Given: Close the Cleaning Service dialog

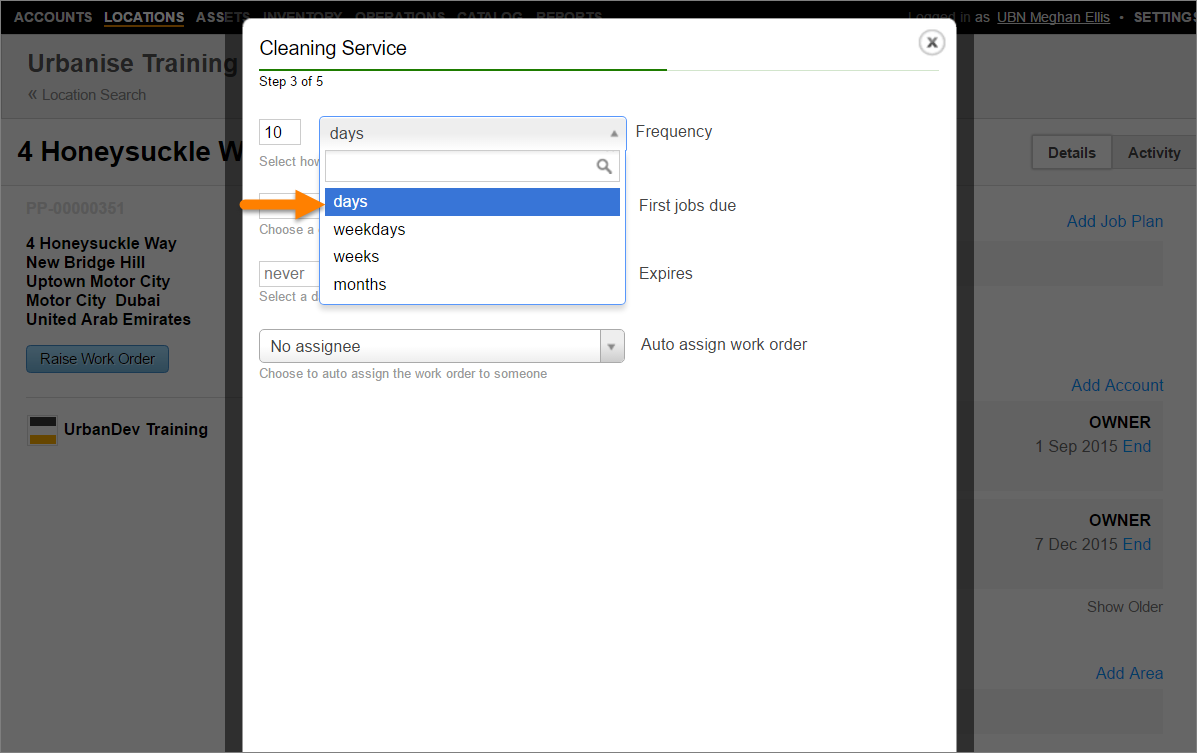Looking at the screenshot, I should tap(931, 42).
